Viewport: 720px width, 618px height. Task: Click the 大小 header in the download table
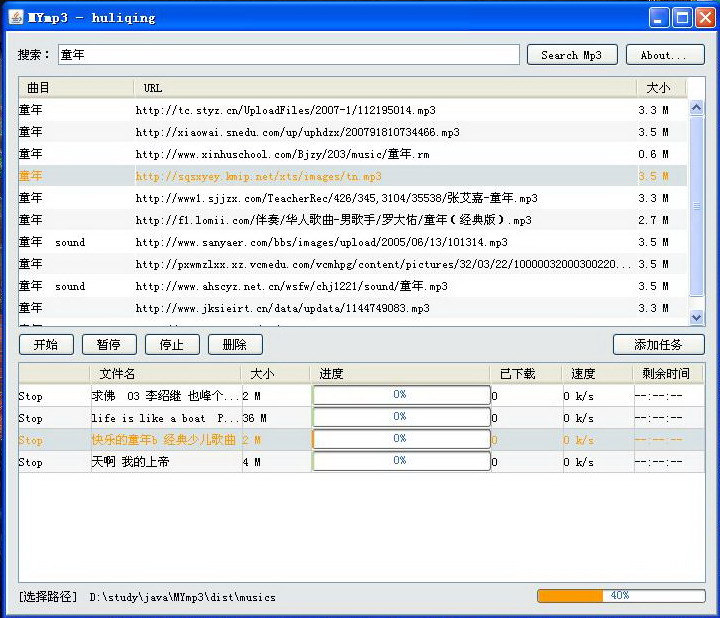click(276, 374)
